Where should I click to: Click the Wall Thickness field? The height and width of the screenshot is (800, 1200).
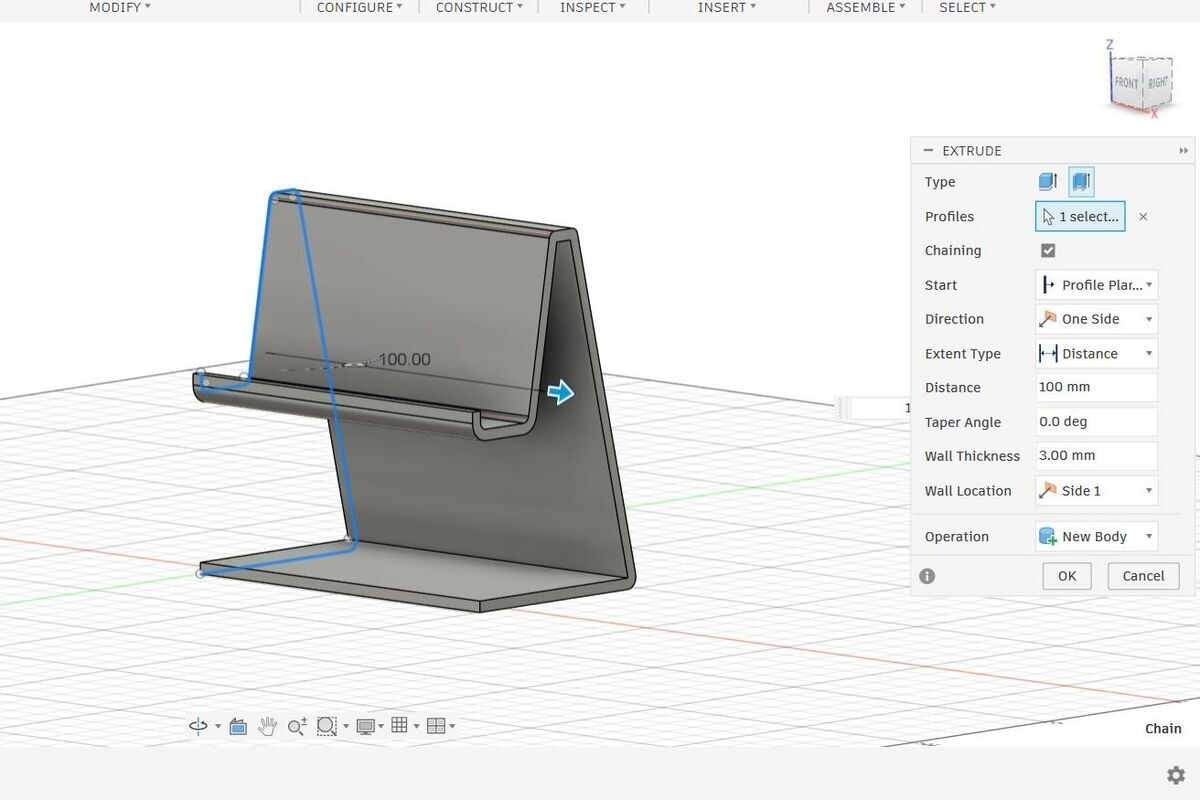point(1097,455)
